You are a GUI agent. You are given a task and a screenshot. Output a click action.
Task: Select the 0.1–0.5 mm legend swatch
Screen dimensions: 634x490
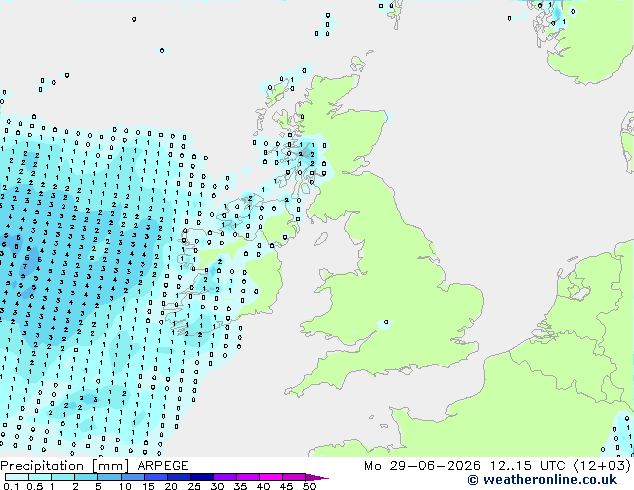click(x=17, y=477)
